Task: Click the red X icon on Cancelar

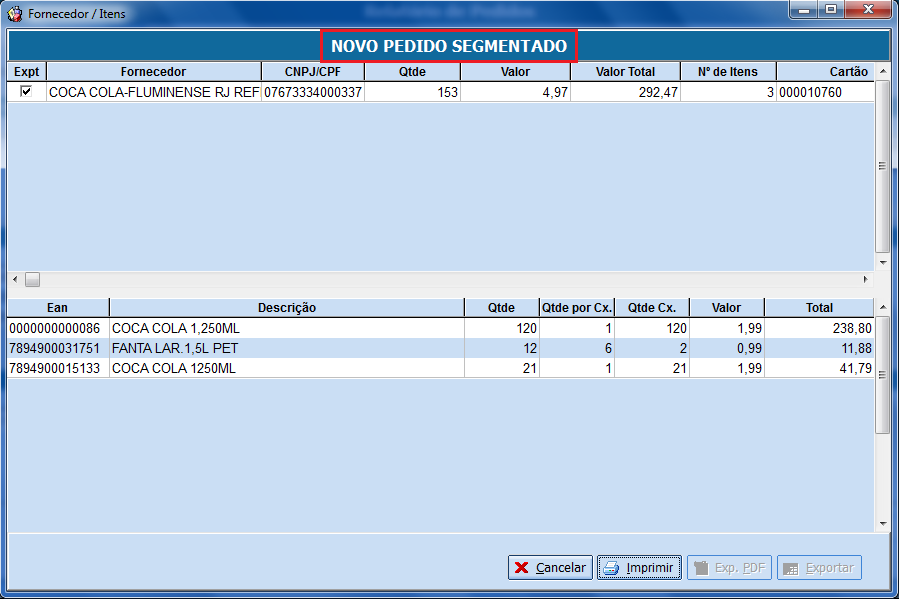Action: [522, 568]
